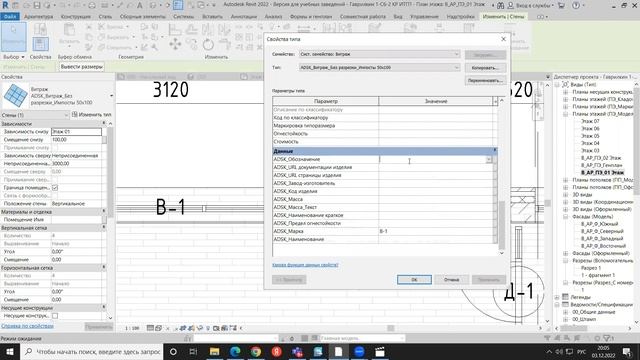Click the Type Properties ribbon icon
Screen dimensions: 640x360
(x=40, y=30)
